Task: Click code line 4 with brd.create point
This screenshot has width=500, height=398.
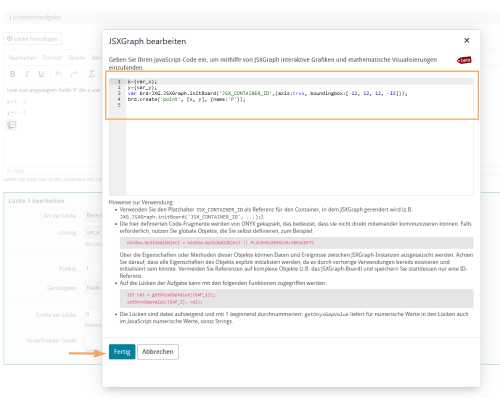Action: tap(186, 99)
